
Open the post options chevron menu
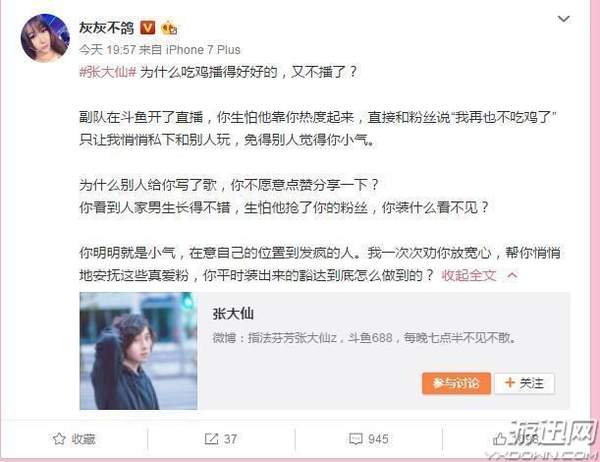[x=563, y=19]
